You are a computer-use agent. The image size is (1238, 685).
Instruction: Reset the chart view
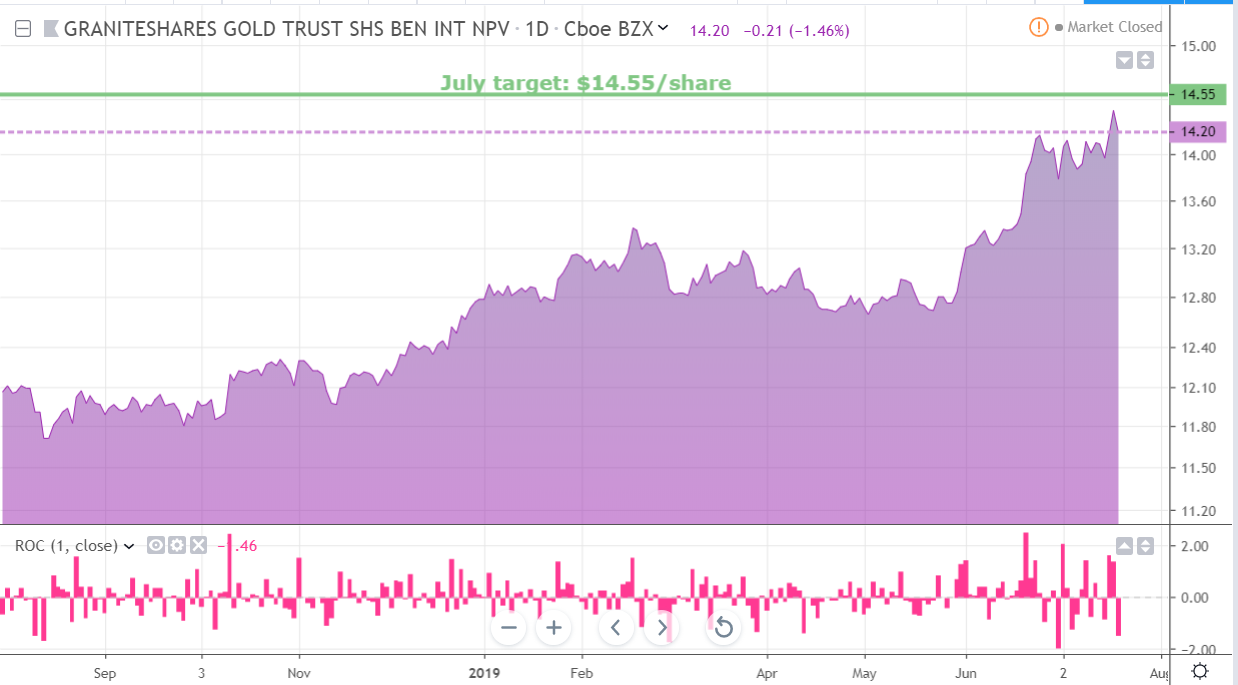point(724,628)
